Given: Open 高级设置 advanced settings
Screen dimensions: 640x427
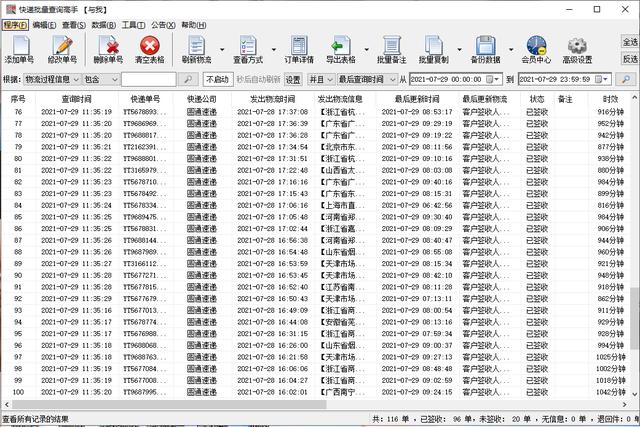Looking at the screenshot, I should [578, 46].
